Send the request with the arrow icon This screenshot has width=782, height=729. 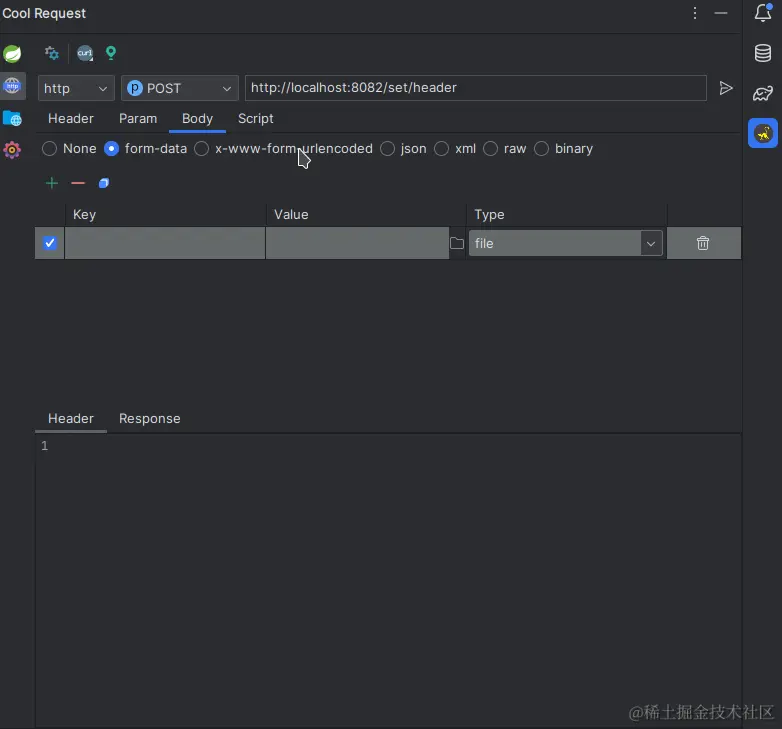click(726, 88)
